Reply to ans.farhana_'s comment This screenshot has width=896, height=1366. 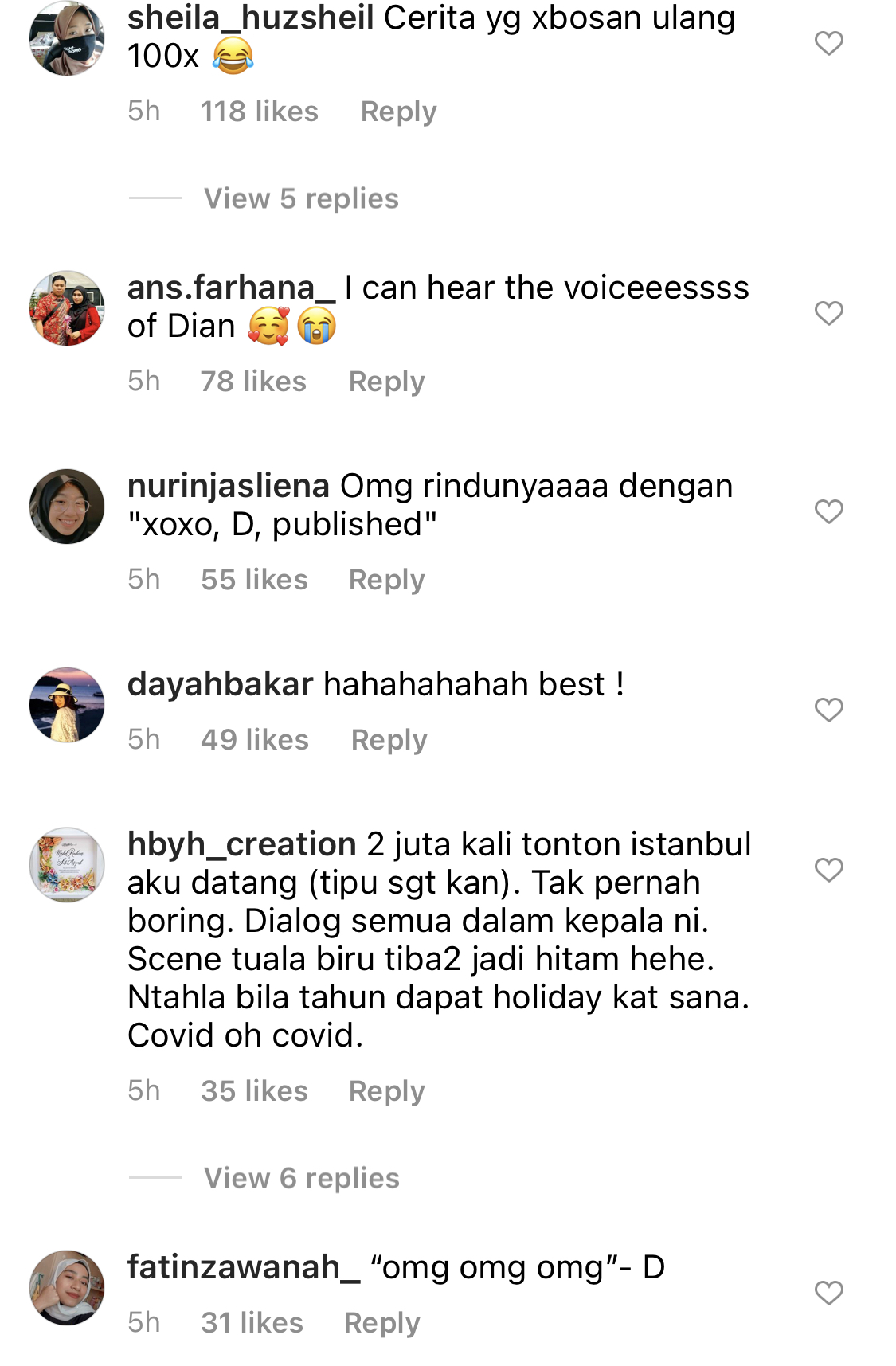point(387,382)
